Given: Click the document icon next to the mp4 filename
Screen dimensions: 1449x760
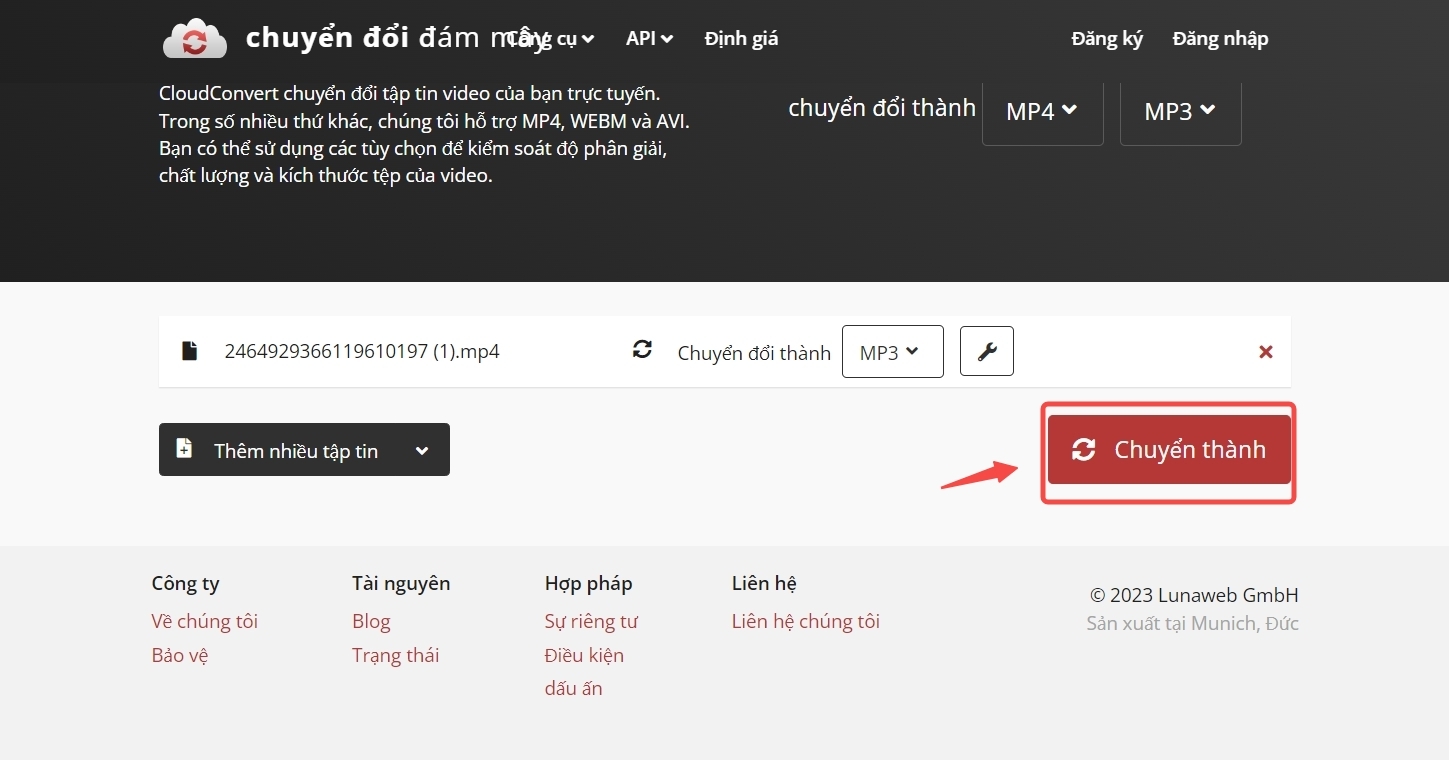Looking at the screenshot, I should pyautogui.click(x=189, y=351).
